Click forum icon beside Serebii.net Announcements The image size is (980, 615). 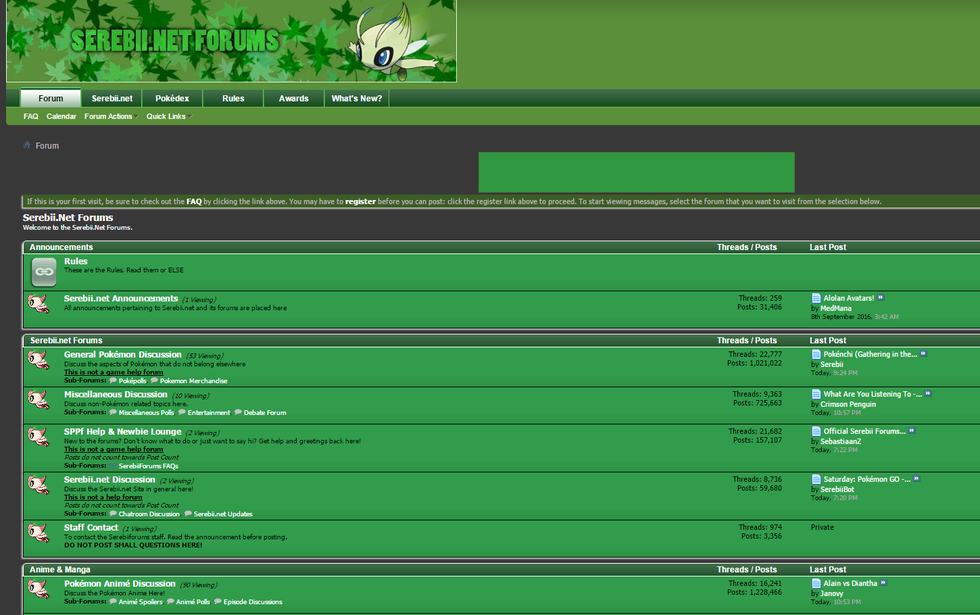pyautogui.click(x=40, y=301)
